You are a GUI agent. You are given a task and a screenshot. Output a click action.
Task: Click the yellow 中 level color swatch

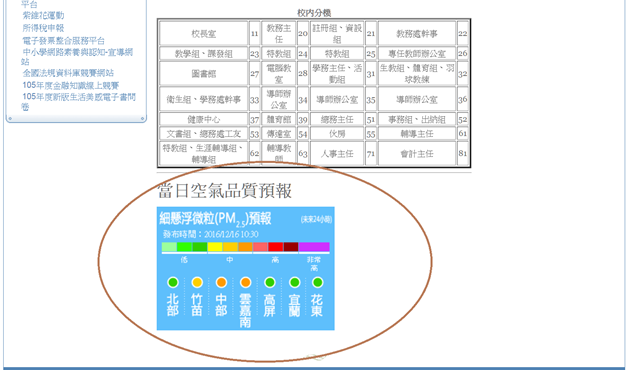click(x=215, y=247)
